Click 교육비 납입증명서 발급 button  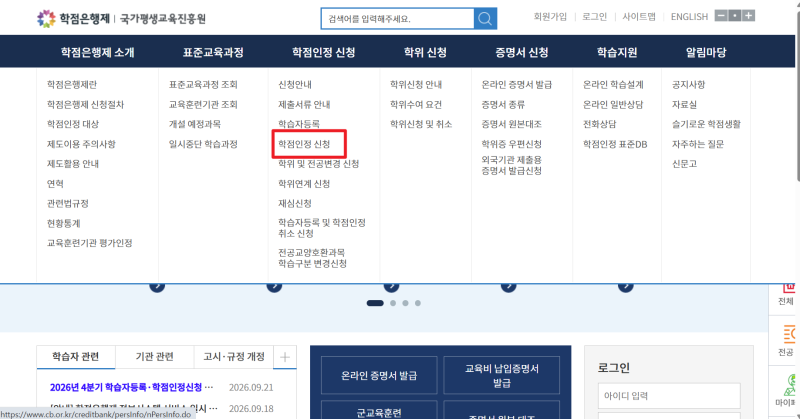[502, 376]
